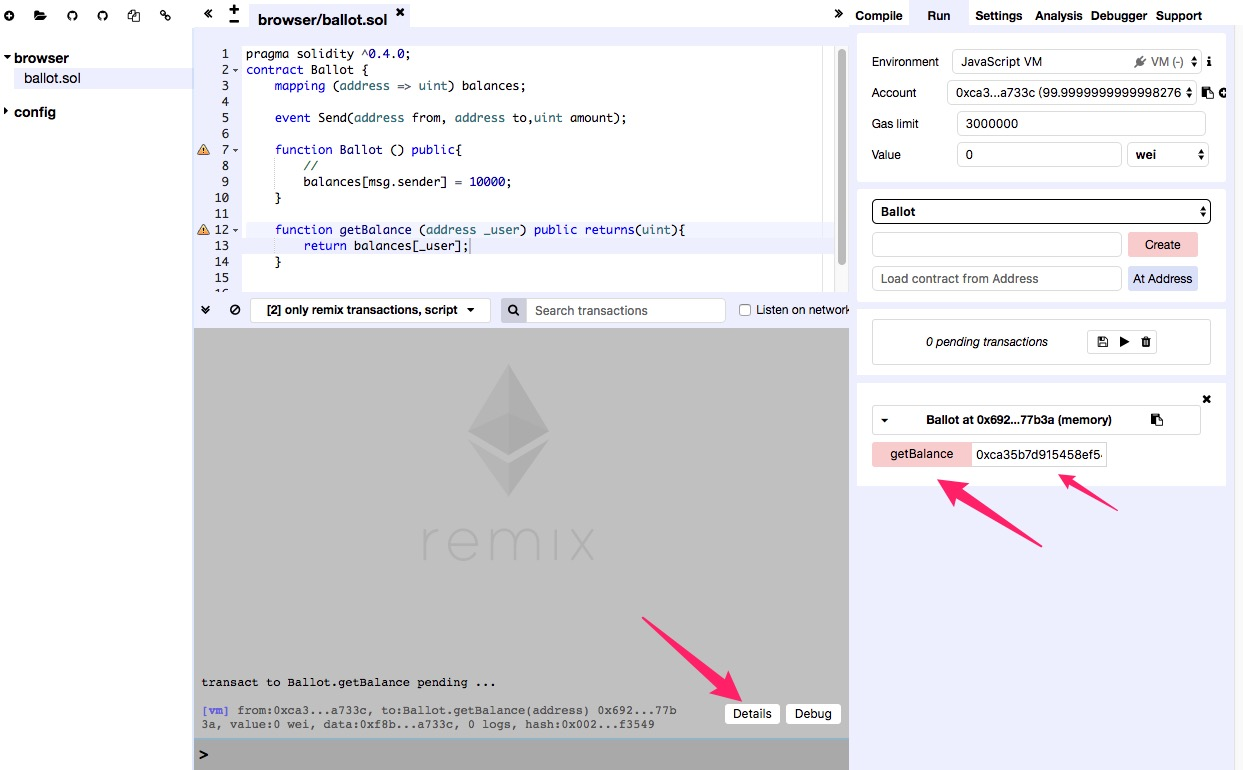Fold the contract Ballot block at line 2

(x=236, y=70)
